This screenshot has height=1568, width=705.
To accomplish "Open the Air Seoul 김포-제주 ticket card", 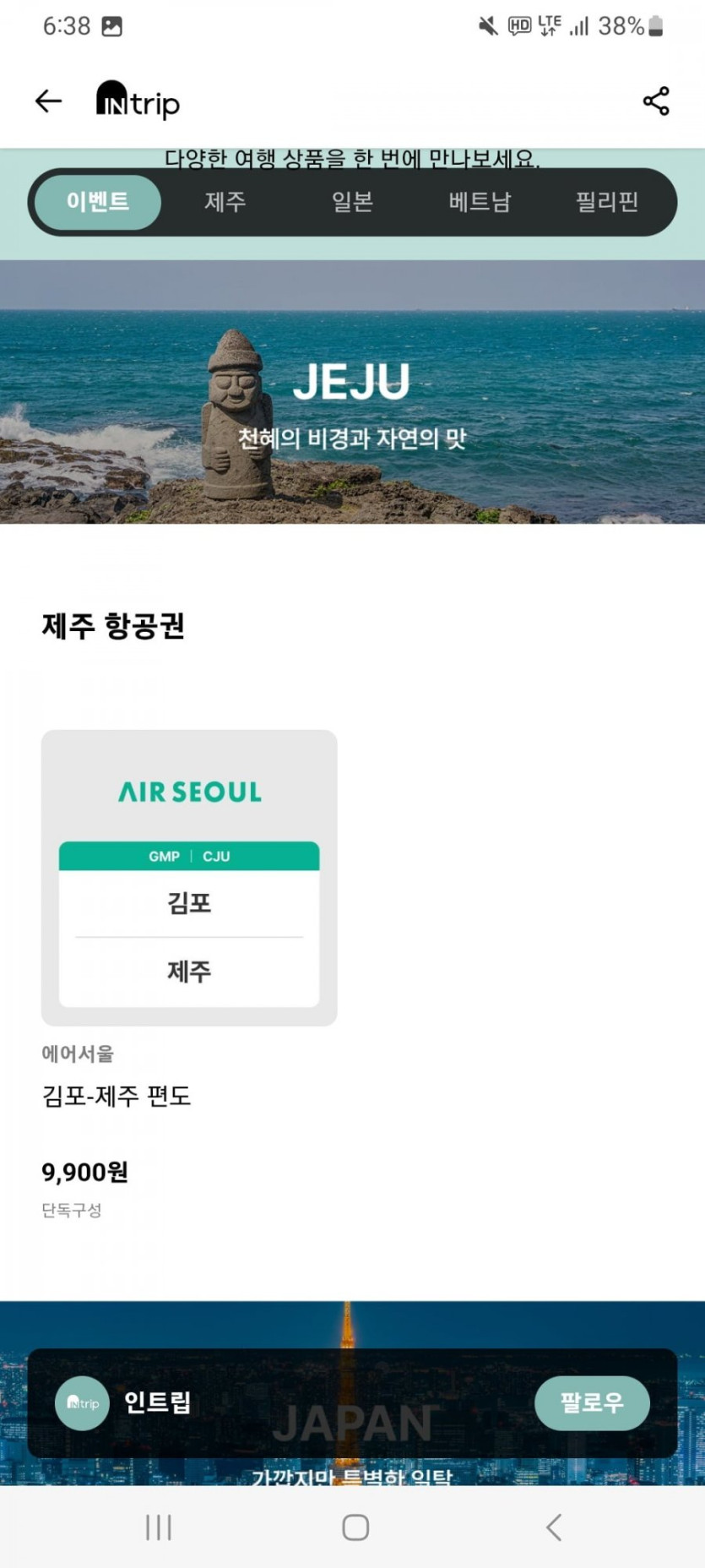I will (x=189, y=878).
